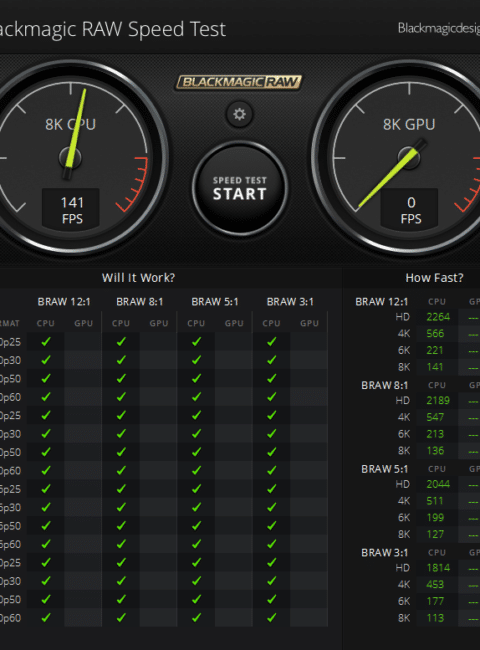Select 6K CPU value 177
This screenshot has height=650, width=480.
[435, 601]
